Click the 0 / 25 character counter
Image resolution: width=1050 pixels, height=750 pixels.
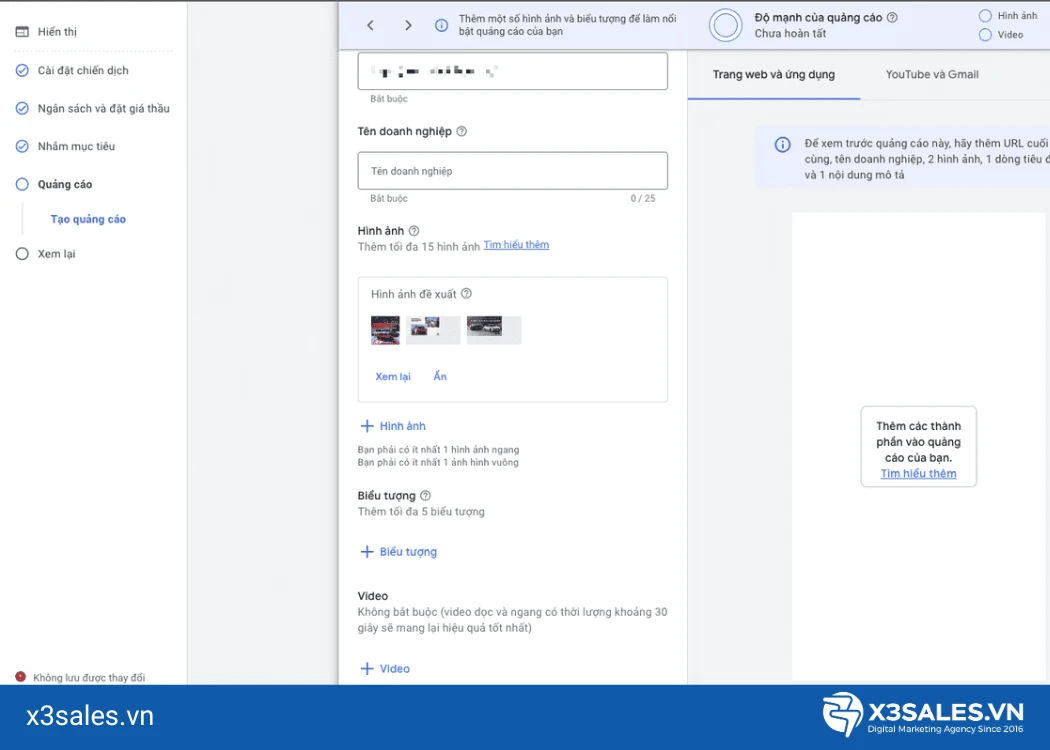[x=643, y=198]
